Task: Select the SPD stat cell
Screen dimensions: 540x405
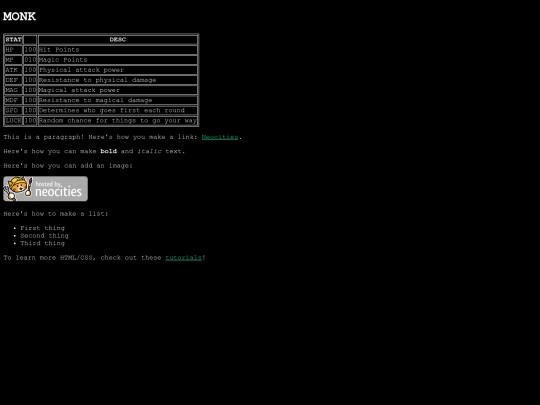Action: (x=13, y=111)
